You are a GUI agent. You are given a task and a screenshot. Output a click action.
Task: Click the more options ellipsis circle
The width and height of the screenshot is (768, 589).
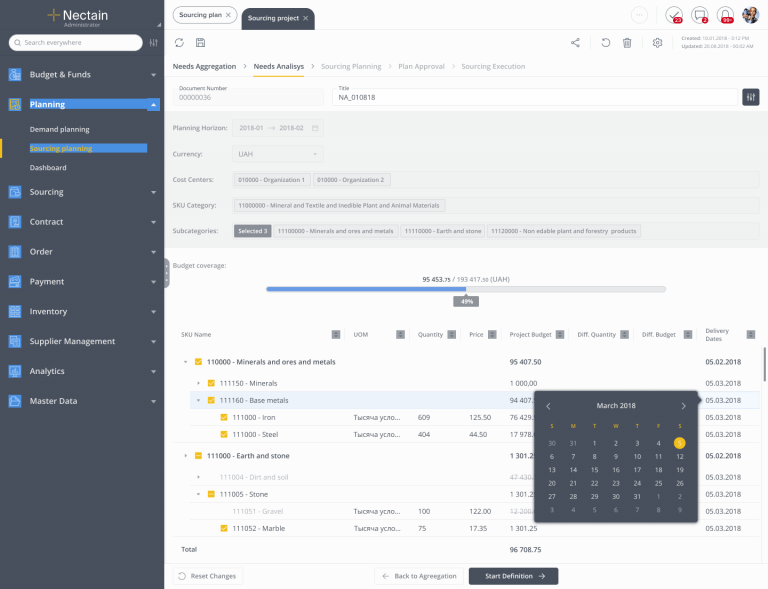[x=639, y=15]
